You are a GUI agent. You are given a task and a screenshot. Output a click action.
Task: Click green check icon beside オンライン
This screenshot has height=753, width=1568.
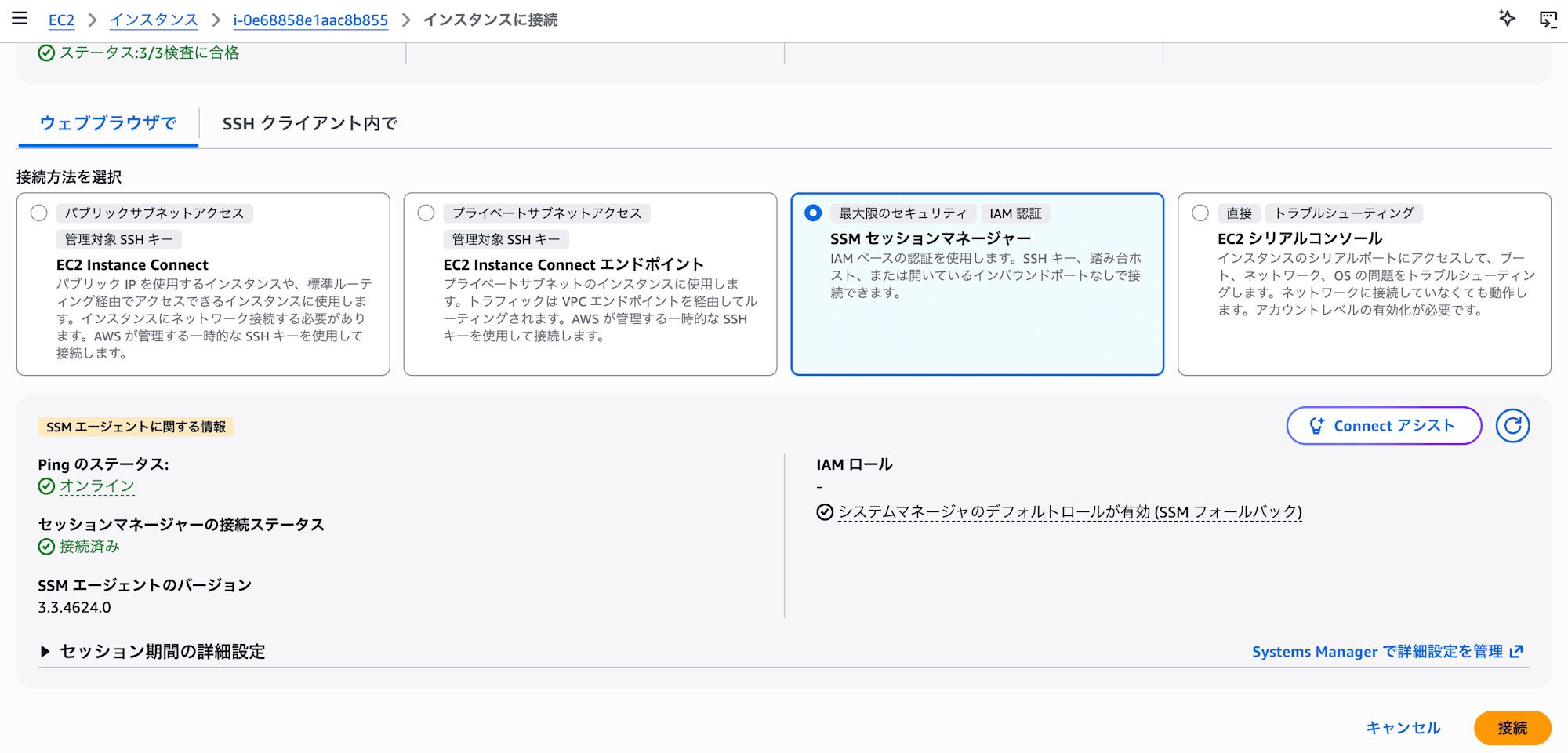point(46,486)
